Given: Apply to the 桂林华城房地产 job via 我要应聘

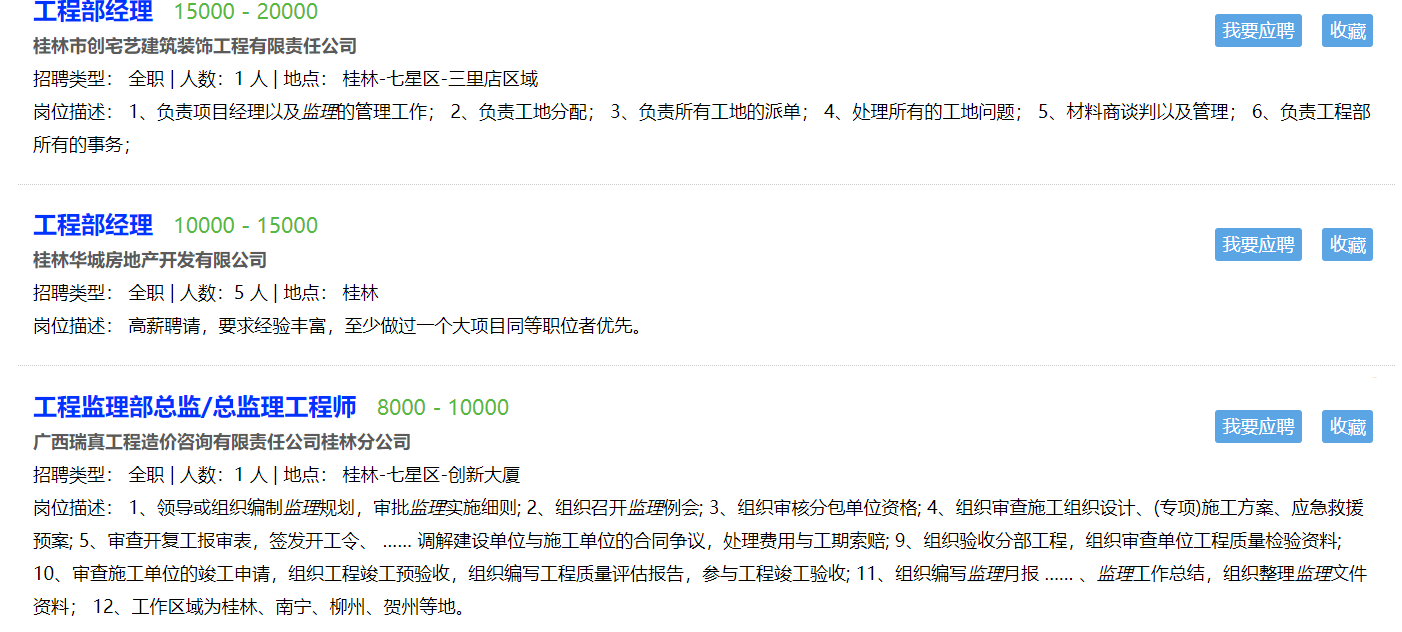Looking at the screenshot, I should click(1257, 244).
